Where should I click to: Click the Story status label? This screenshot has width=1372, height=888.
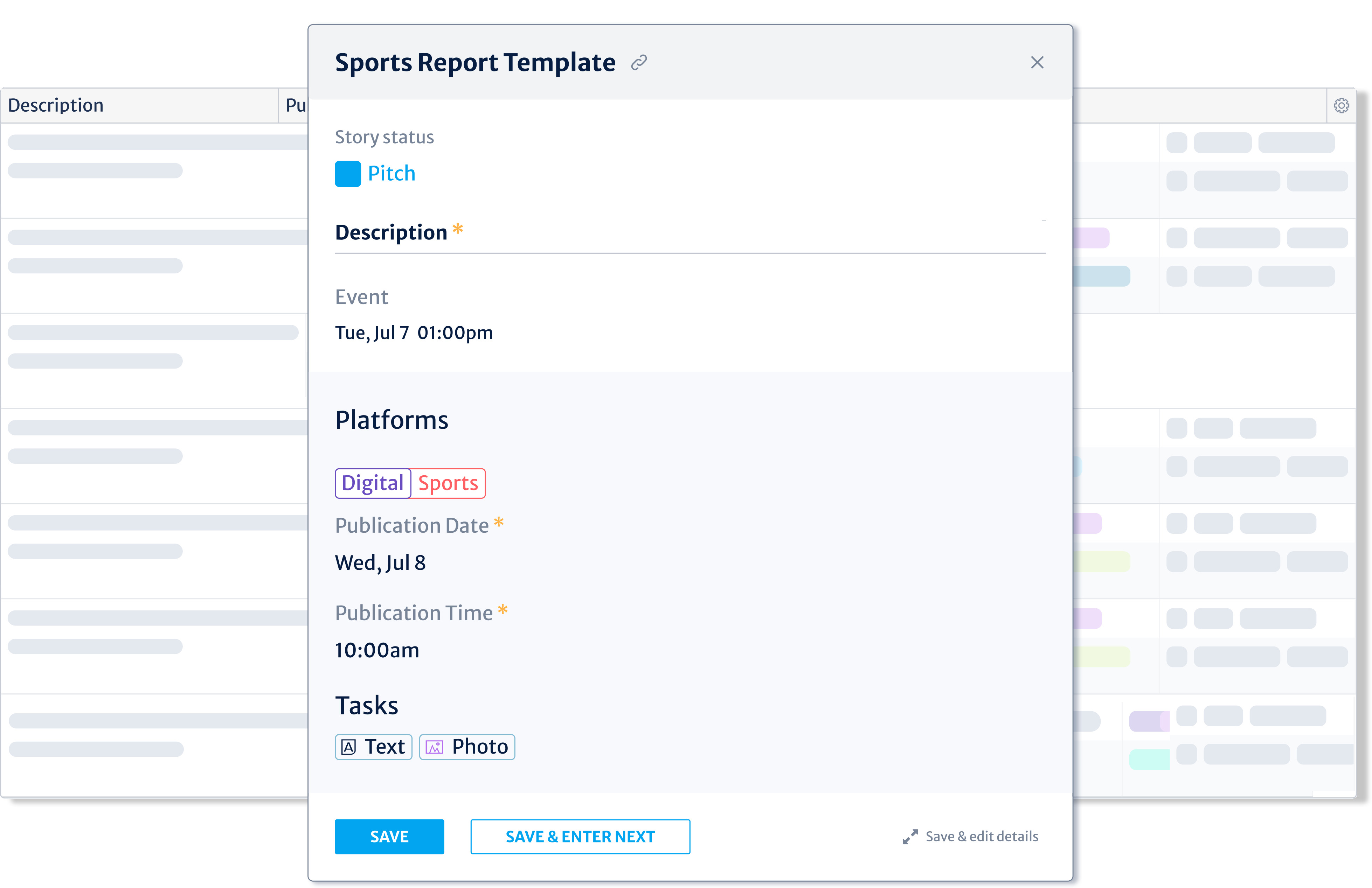[384, 137]
